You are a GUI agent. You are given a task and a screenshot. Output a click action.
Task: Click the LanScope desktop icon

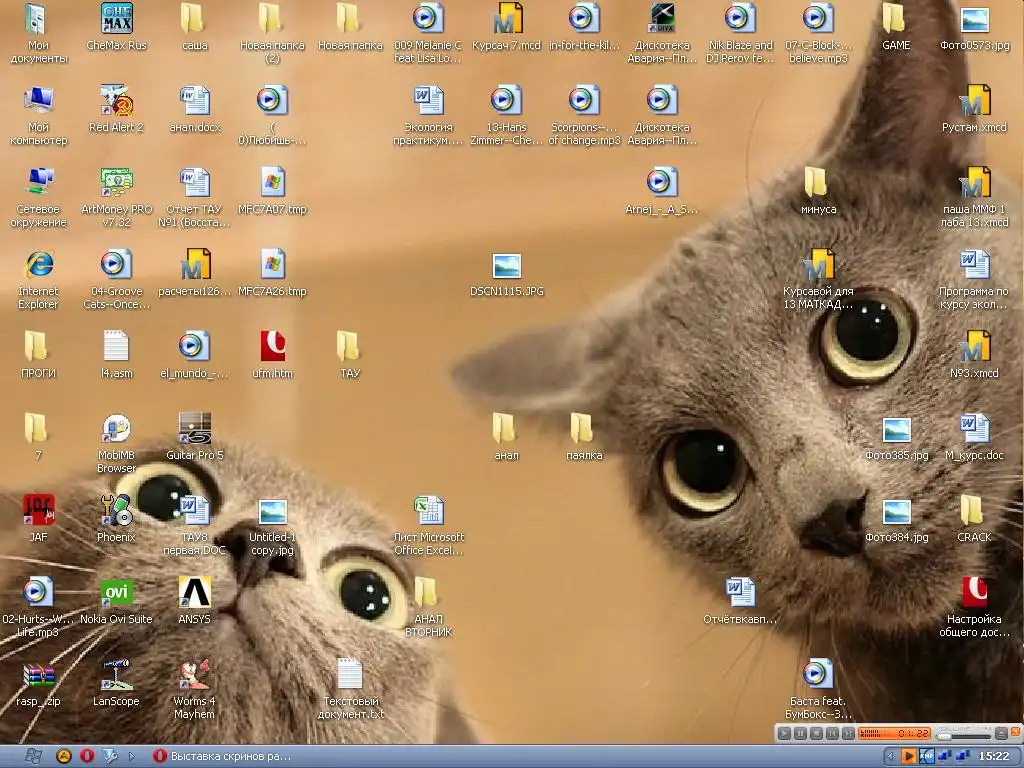click(116, 676)
